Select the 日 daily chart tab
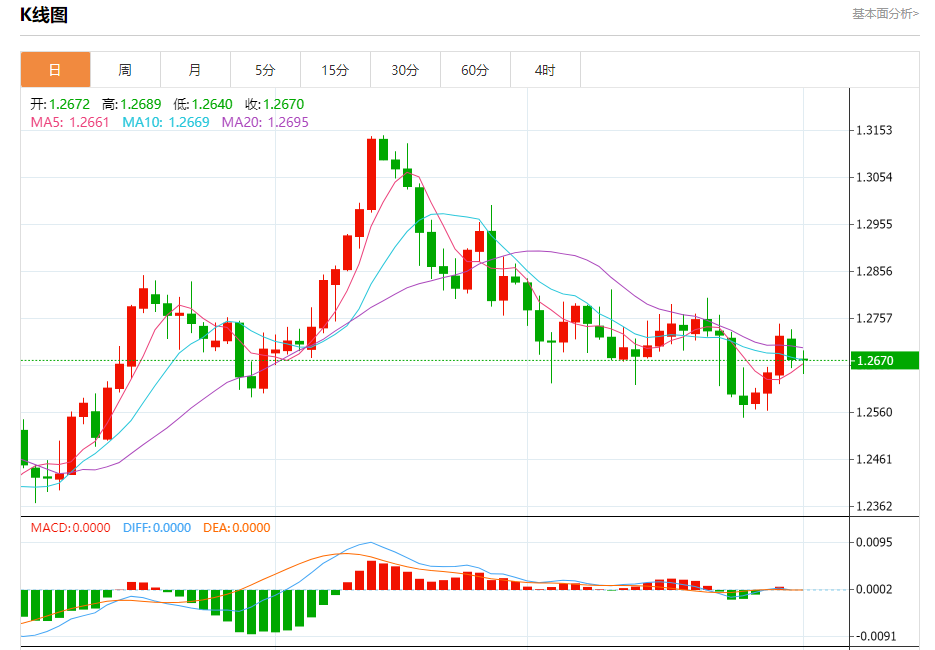This screenshot has height=650, width=935. click(x=55, y=70)
